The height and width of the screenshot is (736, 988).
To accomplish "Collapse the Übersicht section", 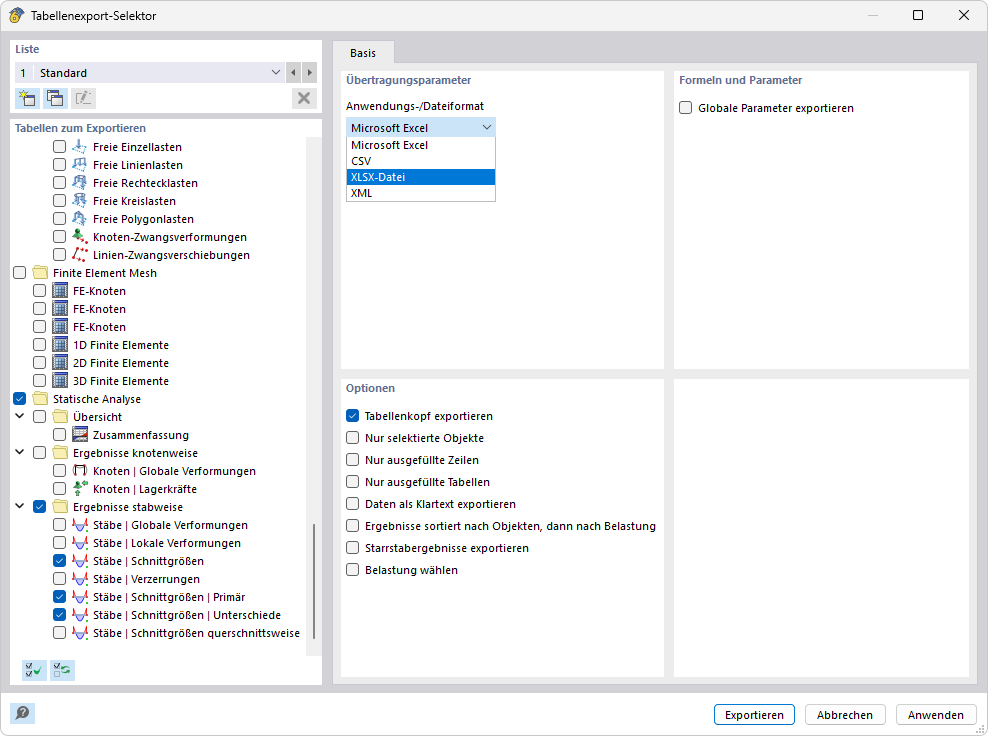I will pyautogui.click(x=18, y=416).
